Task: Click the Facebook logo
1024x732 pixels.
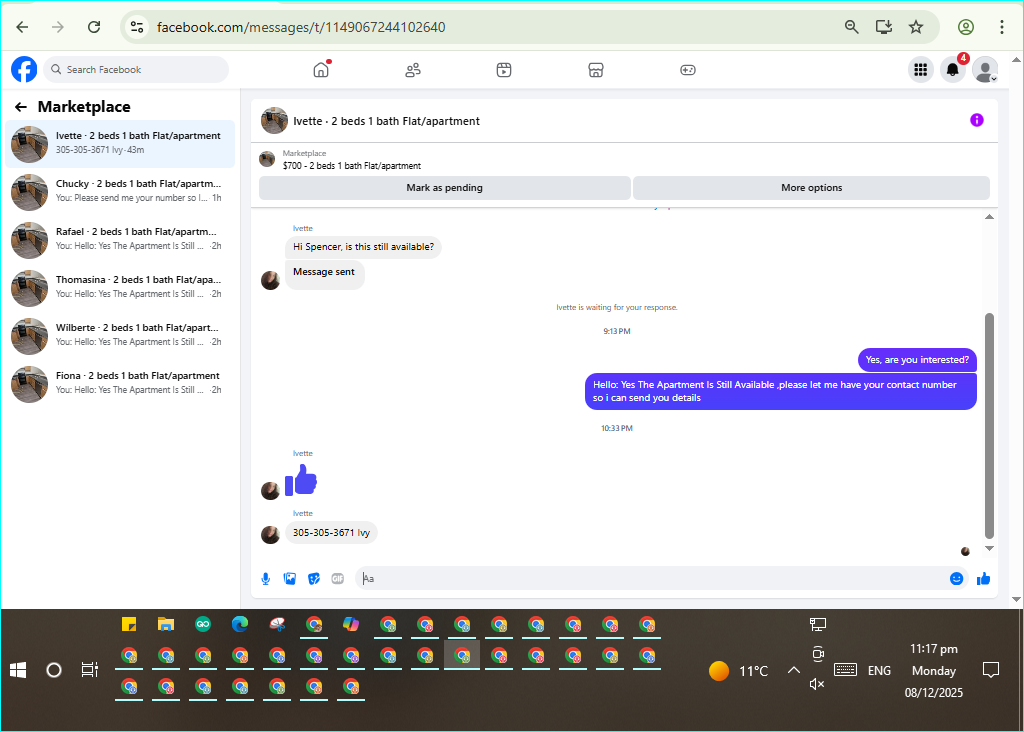Action: pyautogui.click(x=24, y=69)
